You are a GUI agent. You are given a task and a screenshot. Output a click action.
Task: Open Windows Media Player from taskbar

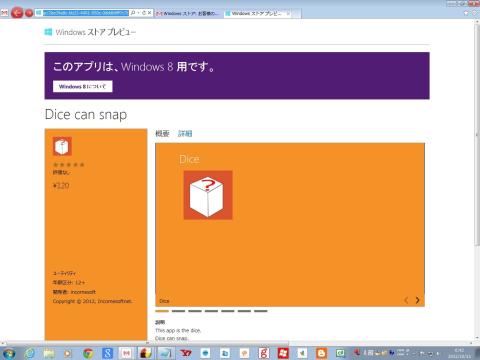68,353
